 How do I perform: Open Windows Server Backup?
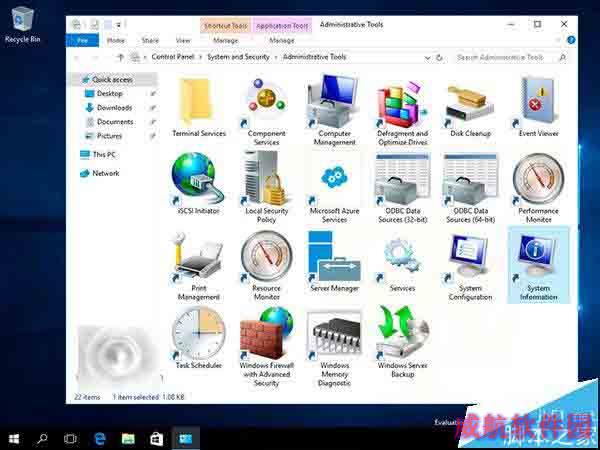click(402, 342)
